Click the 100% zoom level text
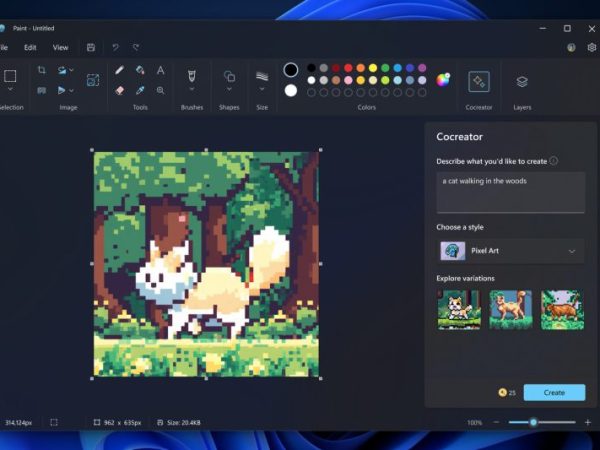 tap(474, 423)
